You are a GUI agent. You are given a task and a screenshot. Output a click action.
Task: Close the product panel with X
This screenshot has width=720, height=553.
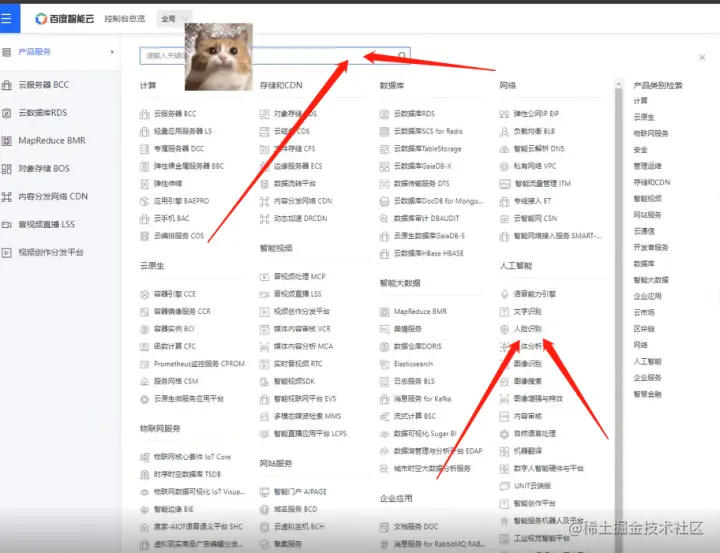[702, 57]
